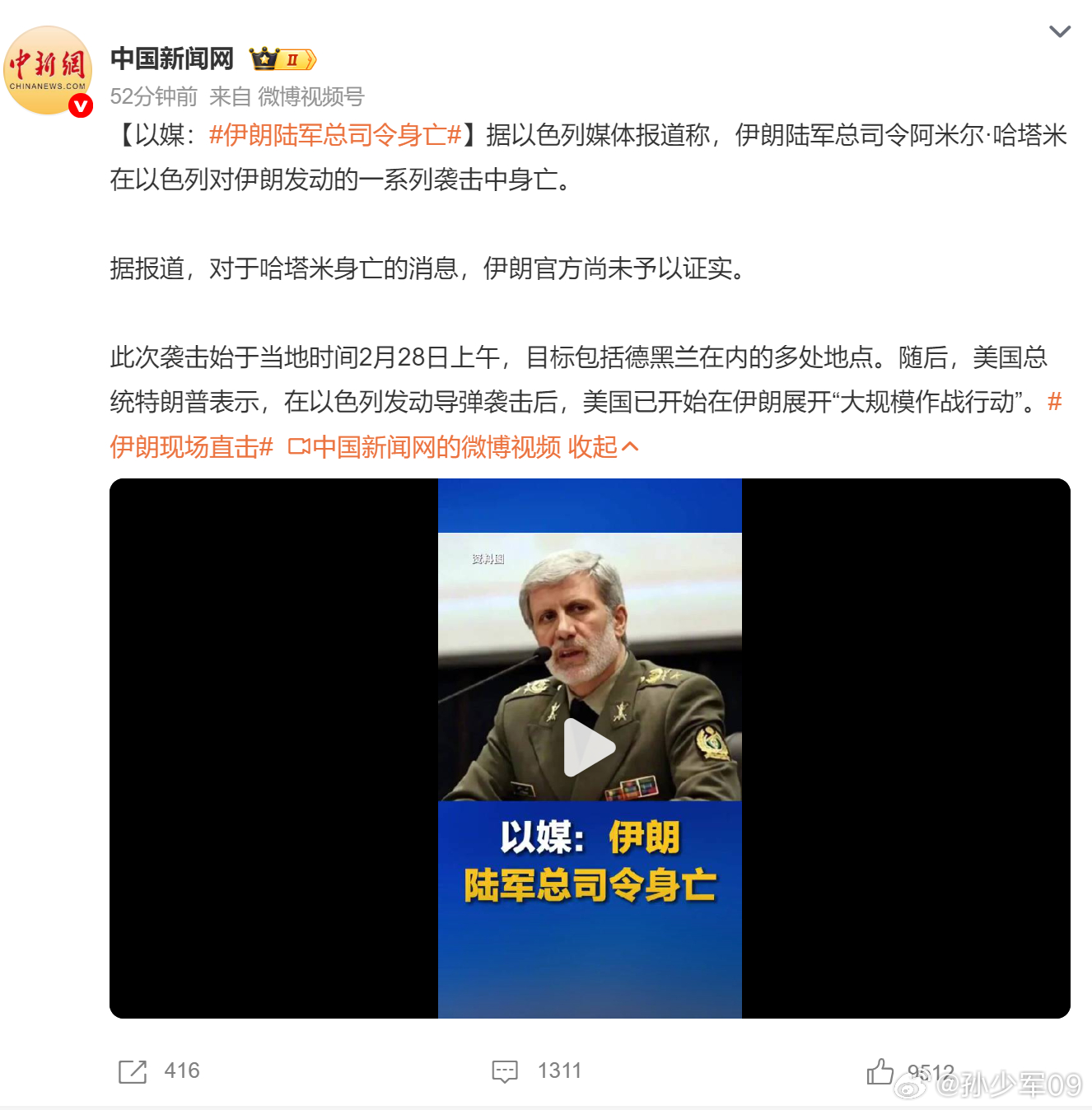The width and height of the screenshot is (1092, 1110).
Task: Open 中国新闻网的微博视频 link
Action: 436,447
